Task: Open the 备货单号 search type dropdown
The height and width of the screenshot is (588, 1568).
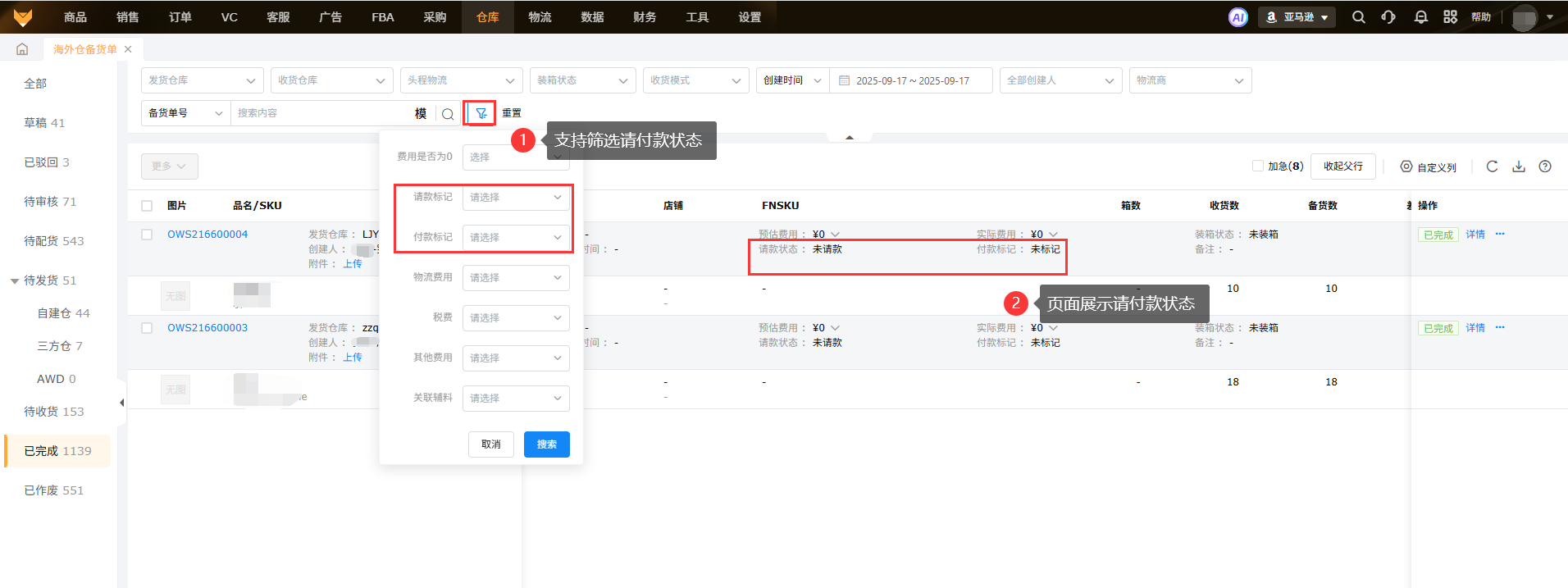Action: click(x=186, y=113)
